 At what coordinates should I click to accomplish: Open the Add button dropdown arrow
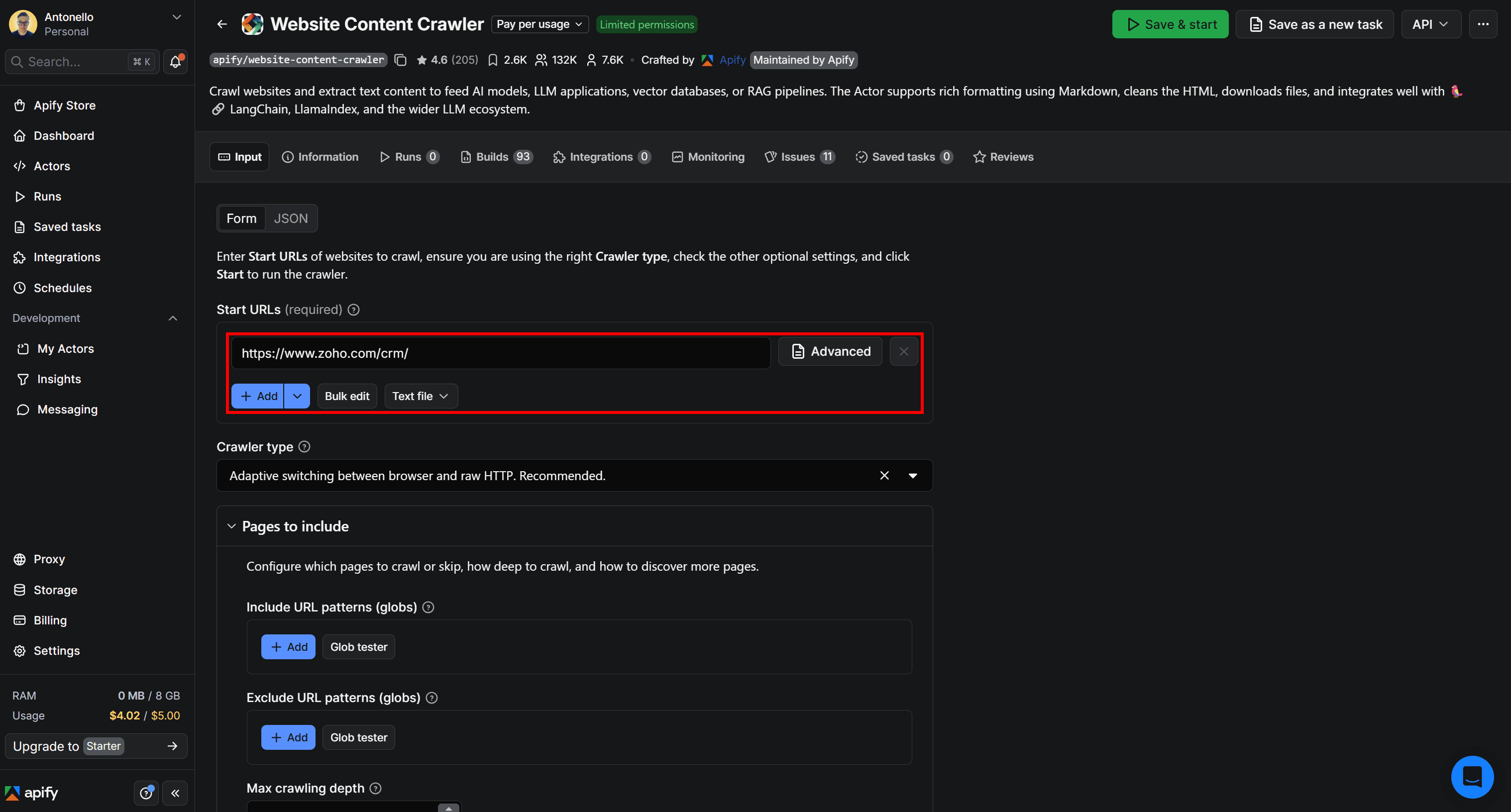click(x=298, y=397)
